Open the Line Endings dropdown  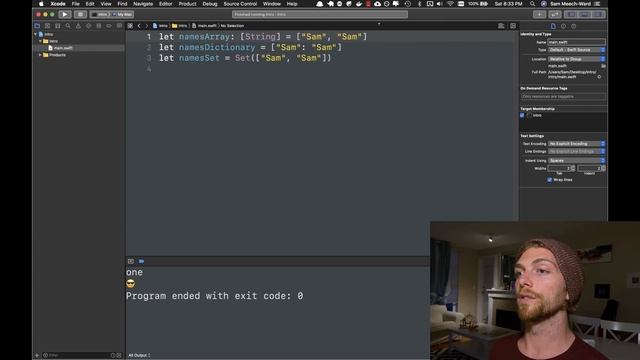tap(576, 151)
